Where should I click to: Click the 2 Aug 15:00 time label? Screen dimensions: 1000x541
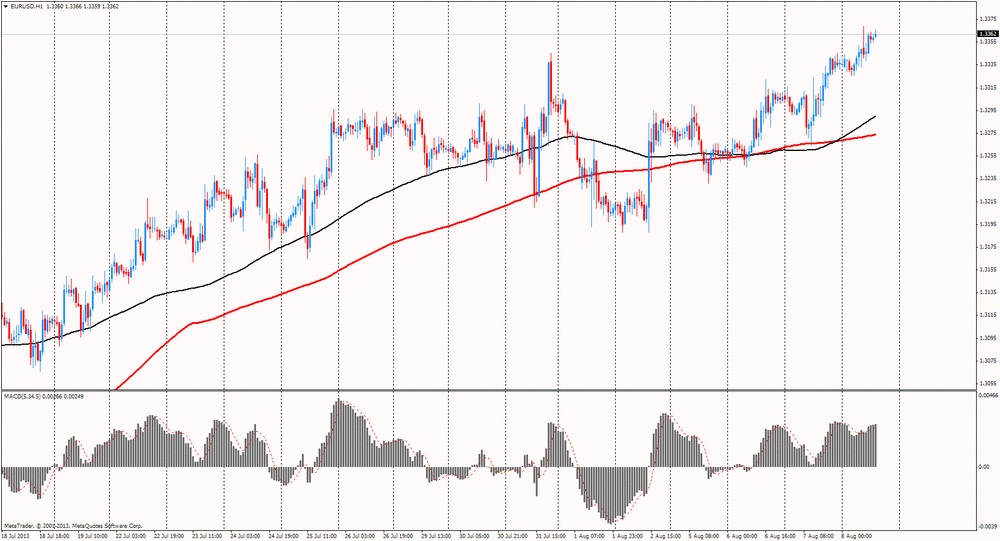pyautogui.click(x=666, y=536)
